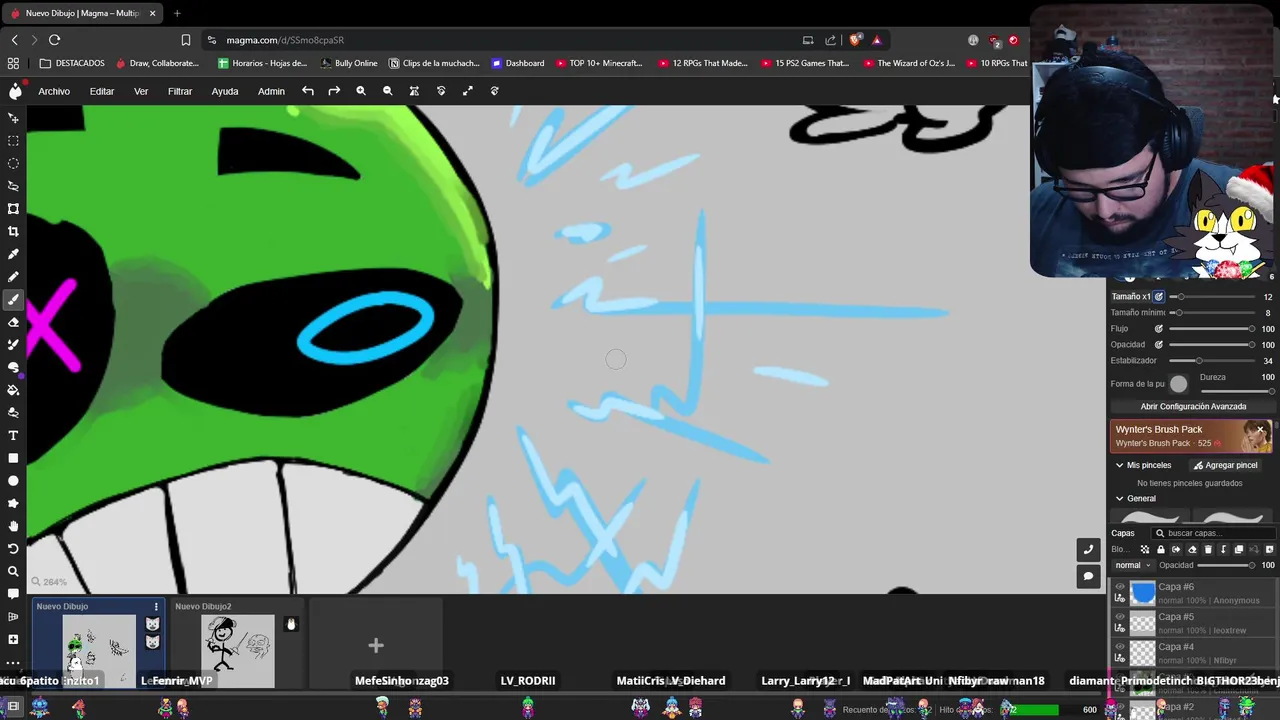Select the elliptical selection tool

(13, 163)
